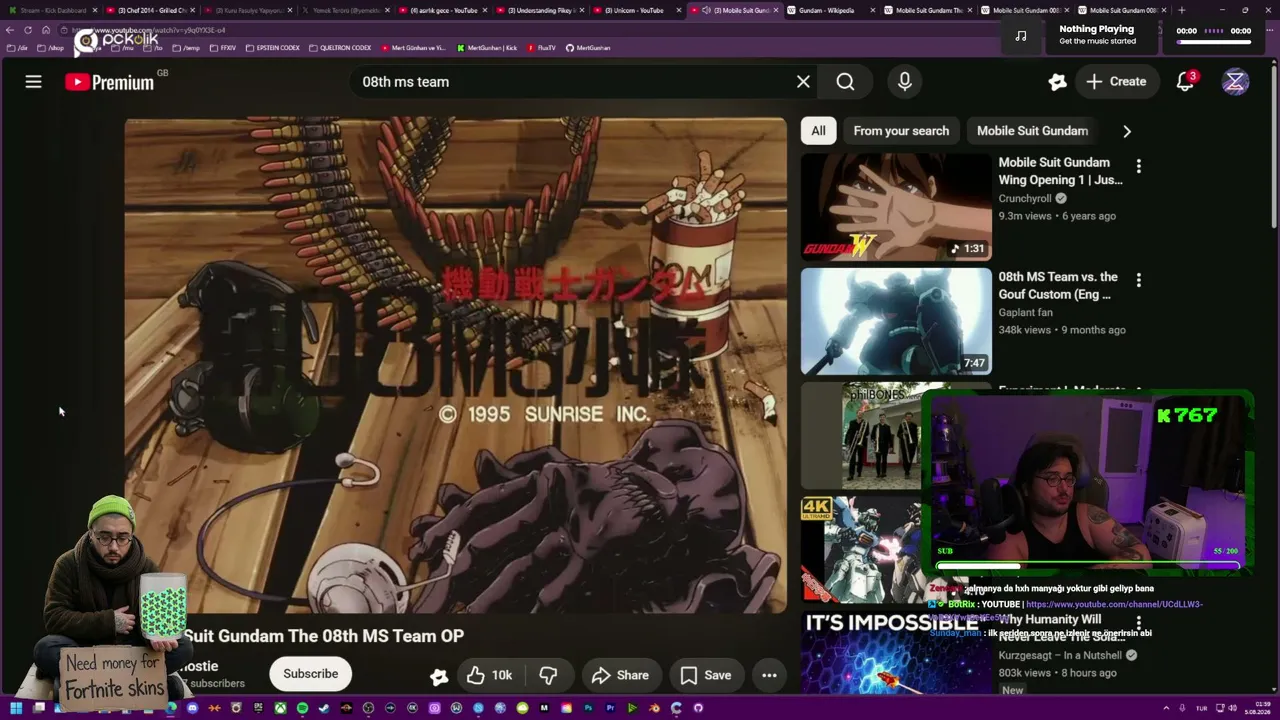Click the music note widget icon
Screen dimensions: 1280x720
(1020, 35)
